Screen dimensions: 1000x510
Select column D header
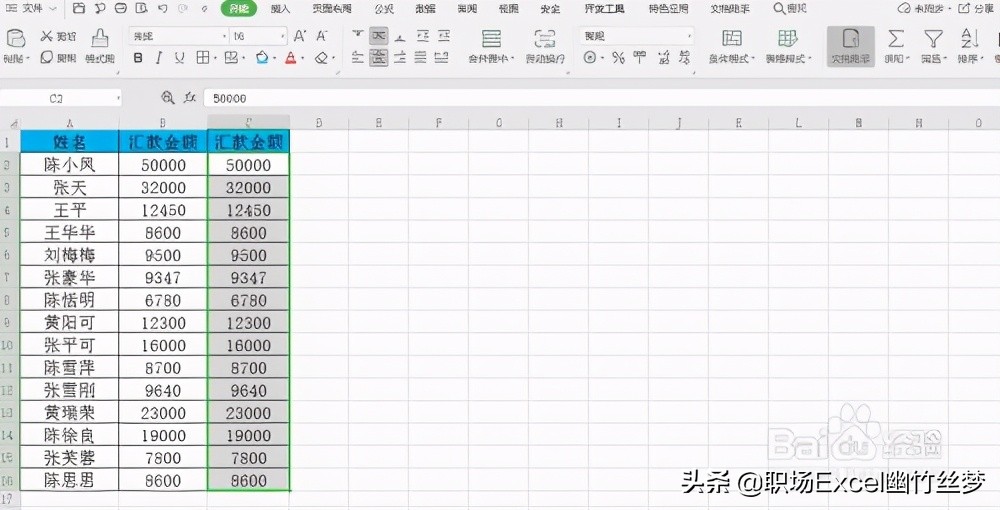(318, 122)
